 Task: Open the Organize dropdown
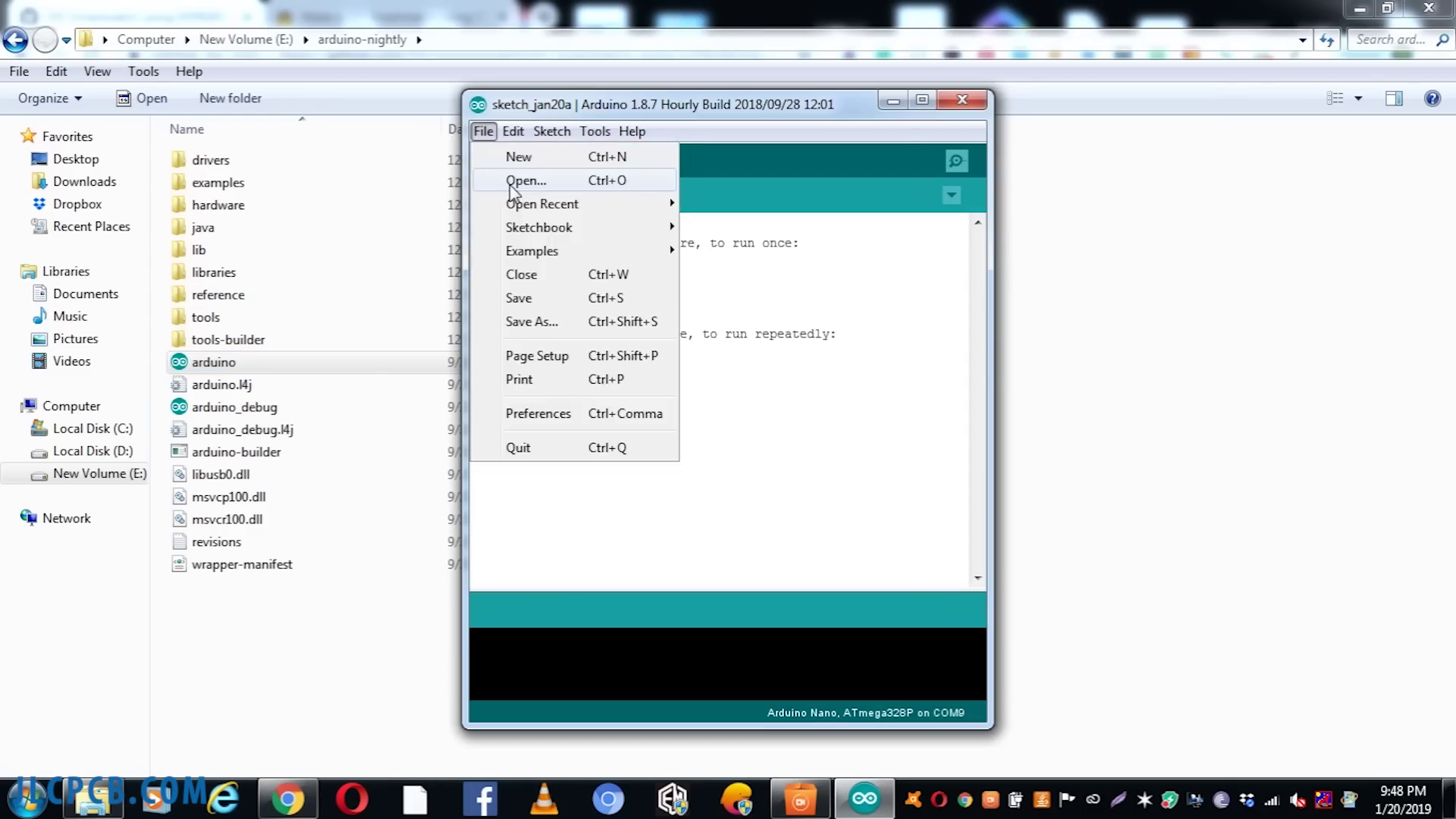coord(50,99)
